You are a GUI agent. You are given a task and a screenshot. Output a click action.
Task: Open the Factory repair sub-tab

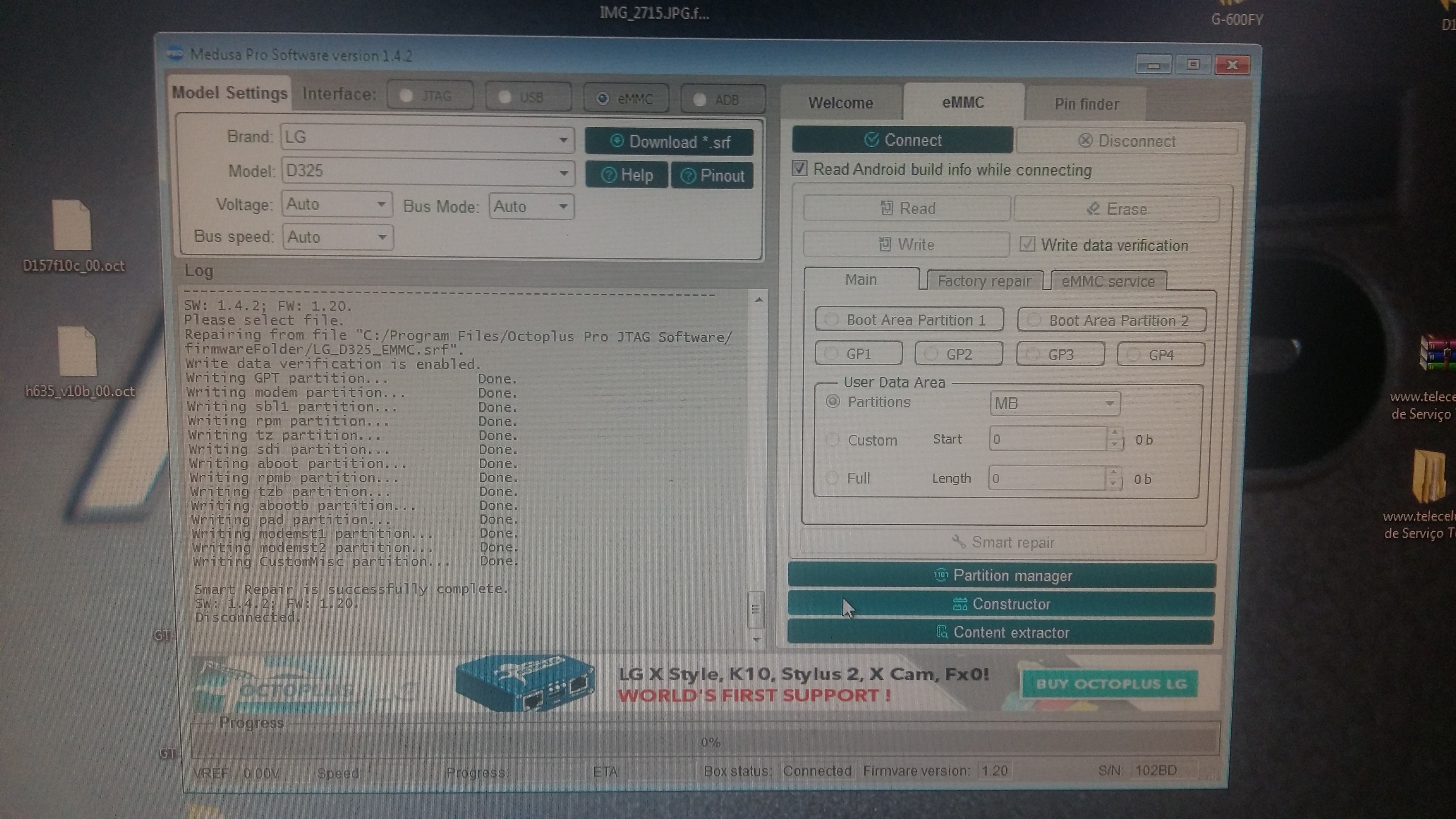(984, 281)
